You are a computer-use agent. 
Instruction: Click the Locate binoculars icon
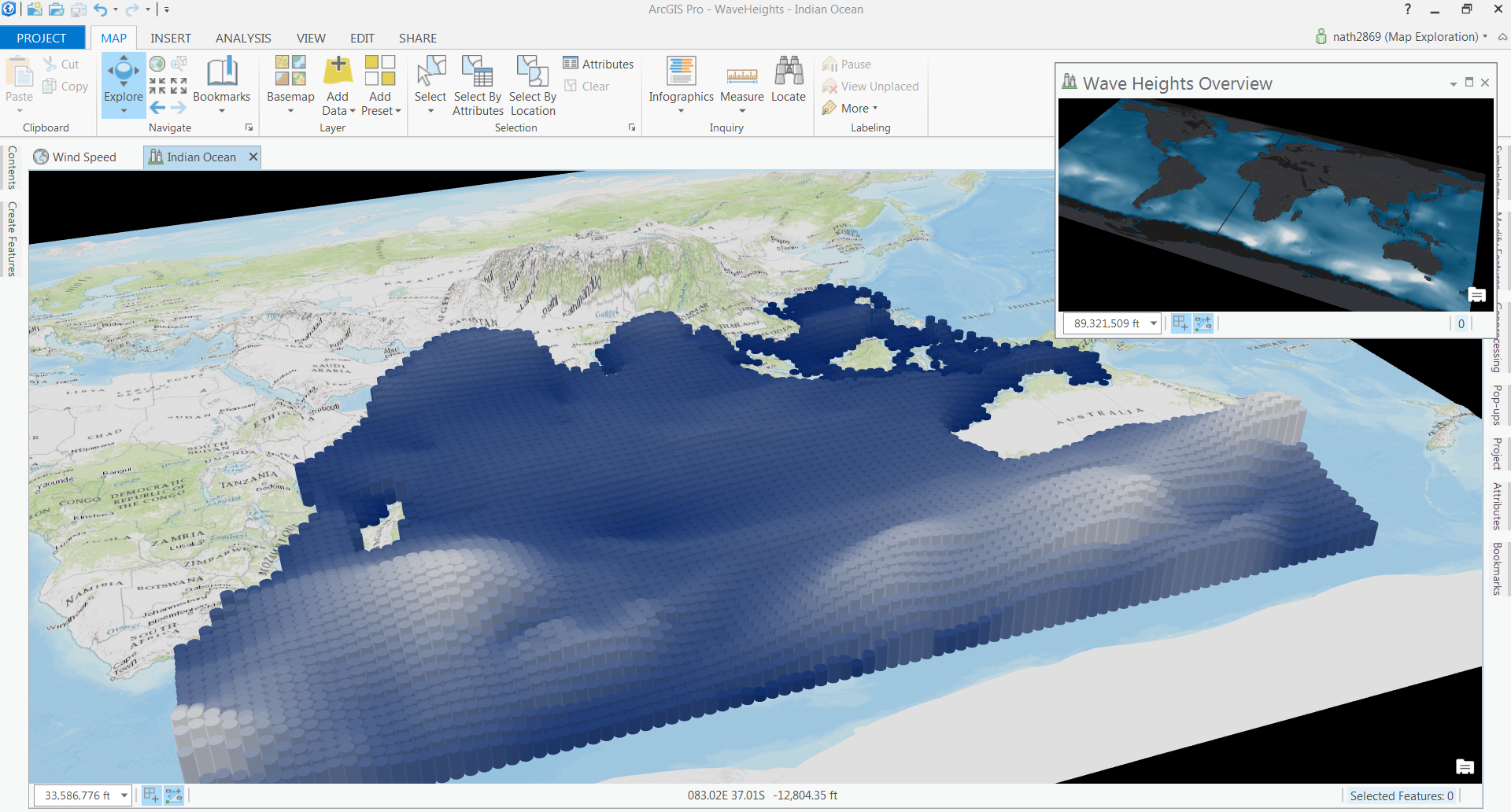pos(788,71)
